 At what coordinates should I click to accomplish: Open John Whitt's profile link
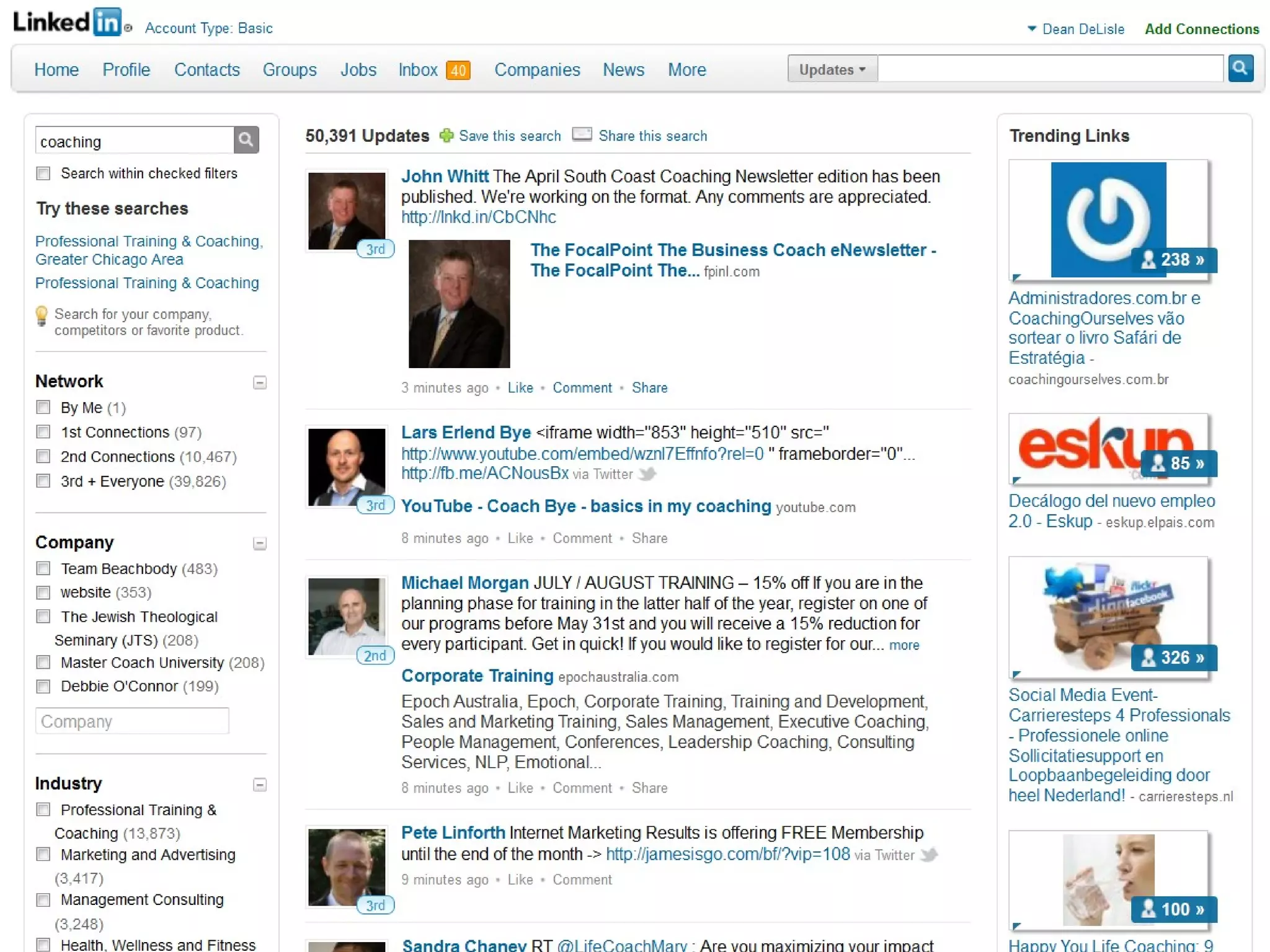[x=445, y=177]
